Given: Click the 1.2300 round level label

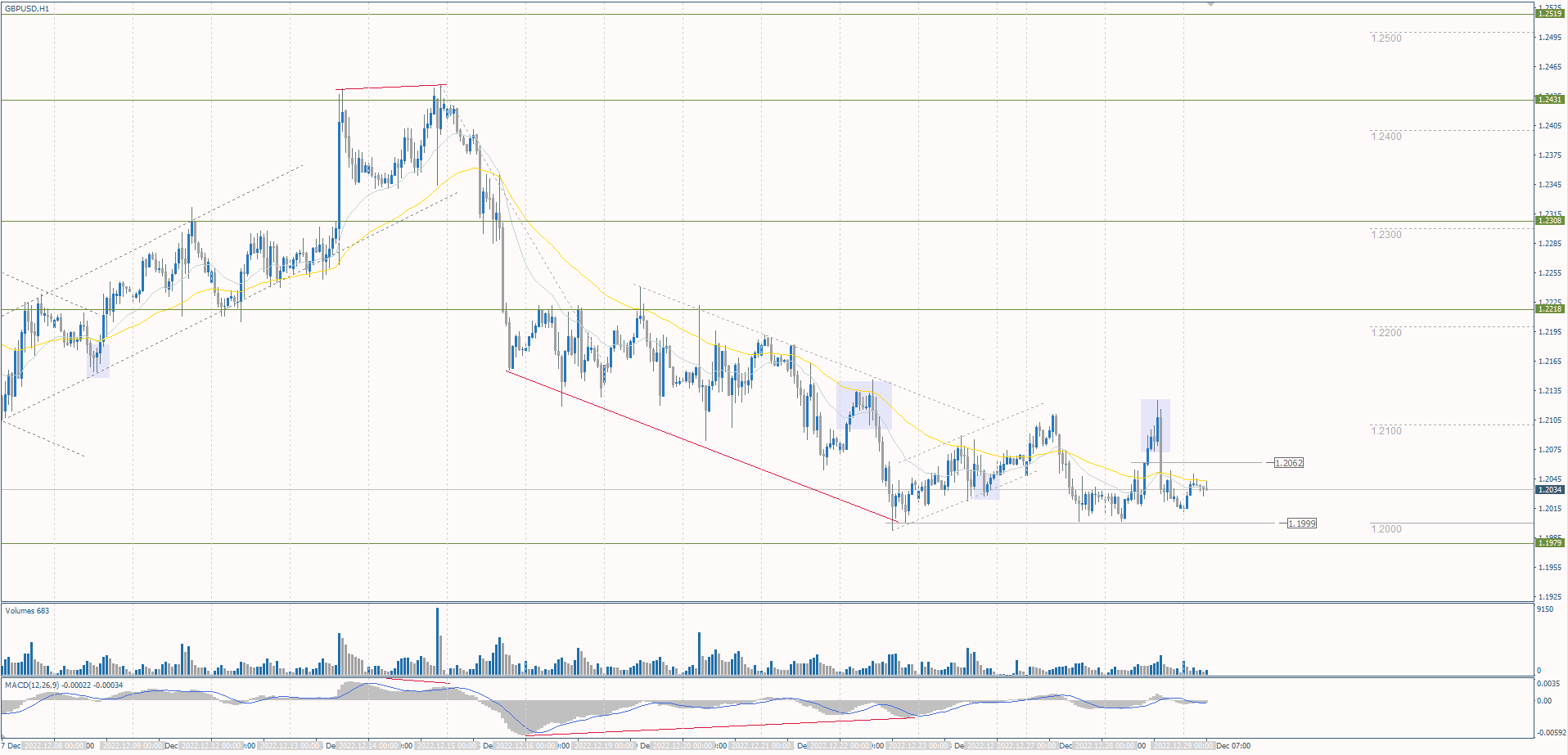Looking at the screenshot, I should coord(1386,235).
